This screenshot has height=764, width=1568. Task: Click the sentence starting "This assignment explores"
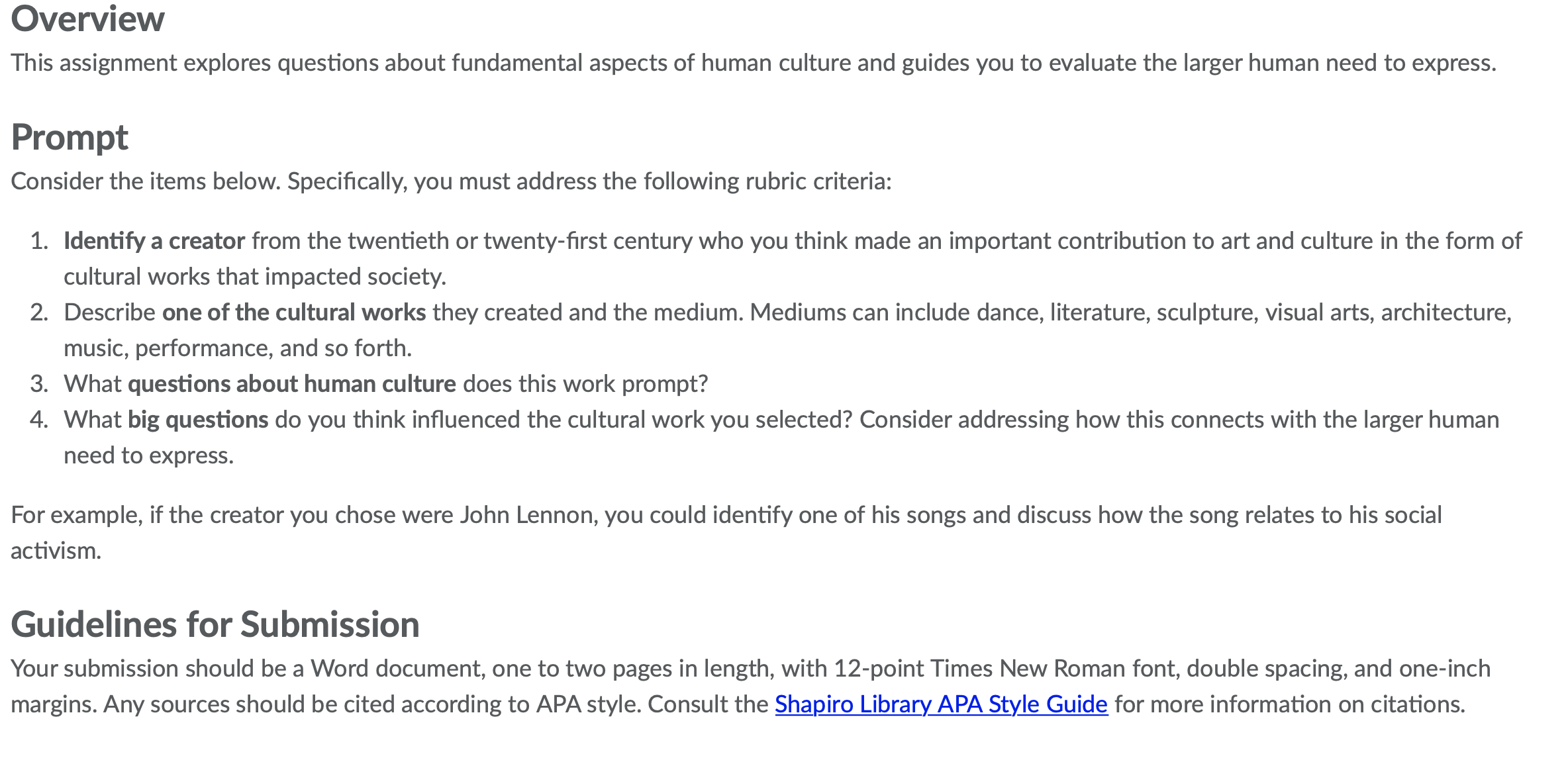click(x=754, y=62)
